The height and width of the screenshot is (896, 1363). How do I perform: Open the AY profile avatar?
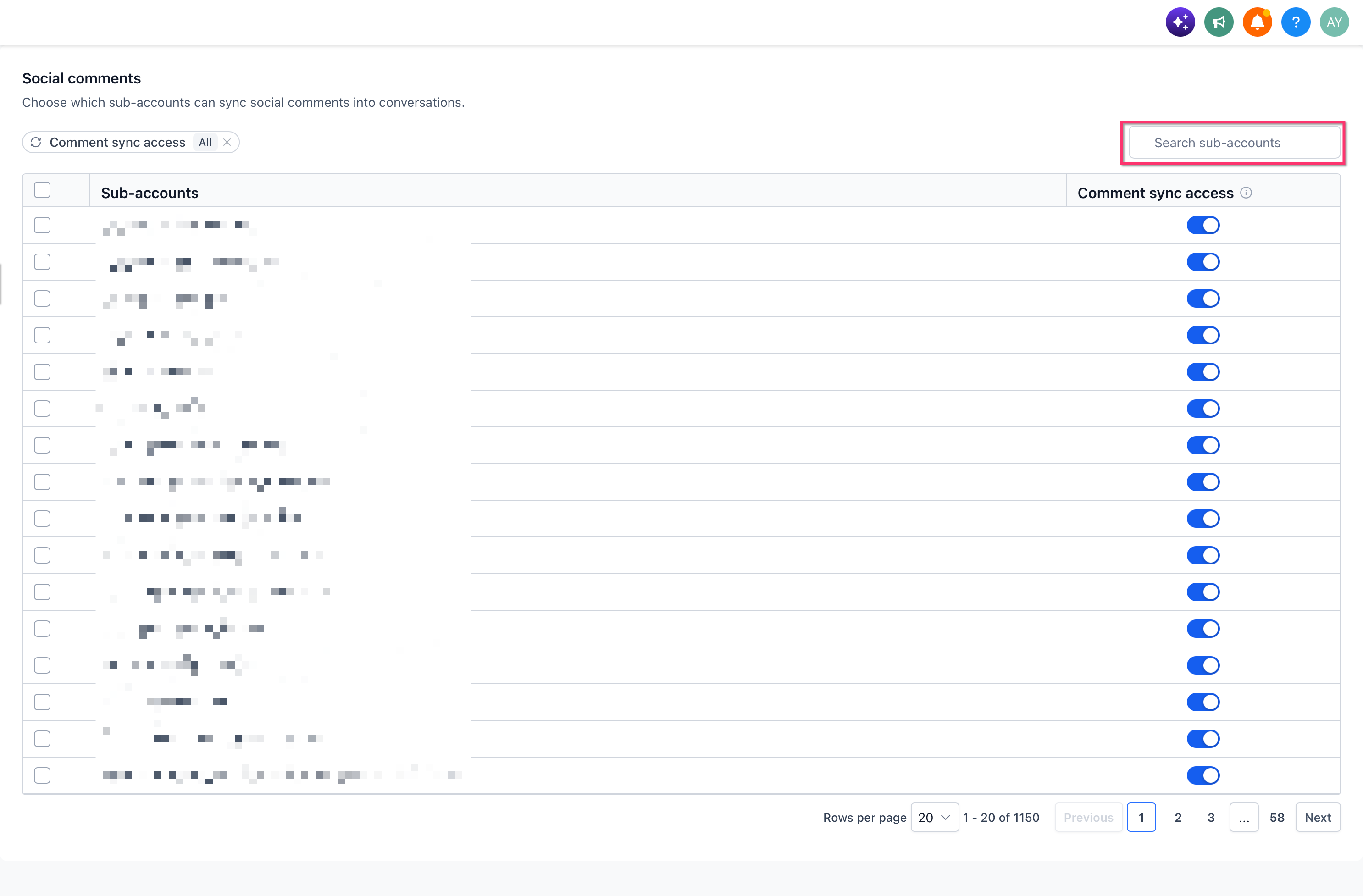pyautogui.click(x=1334, y=22)
